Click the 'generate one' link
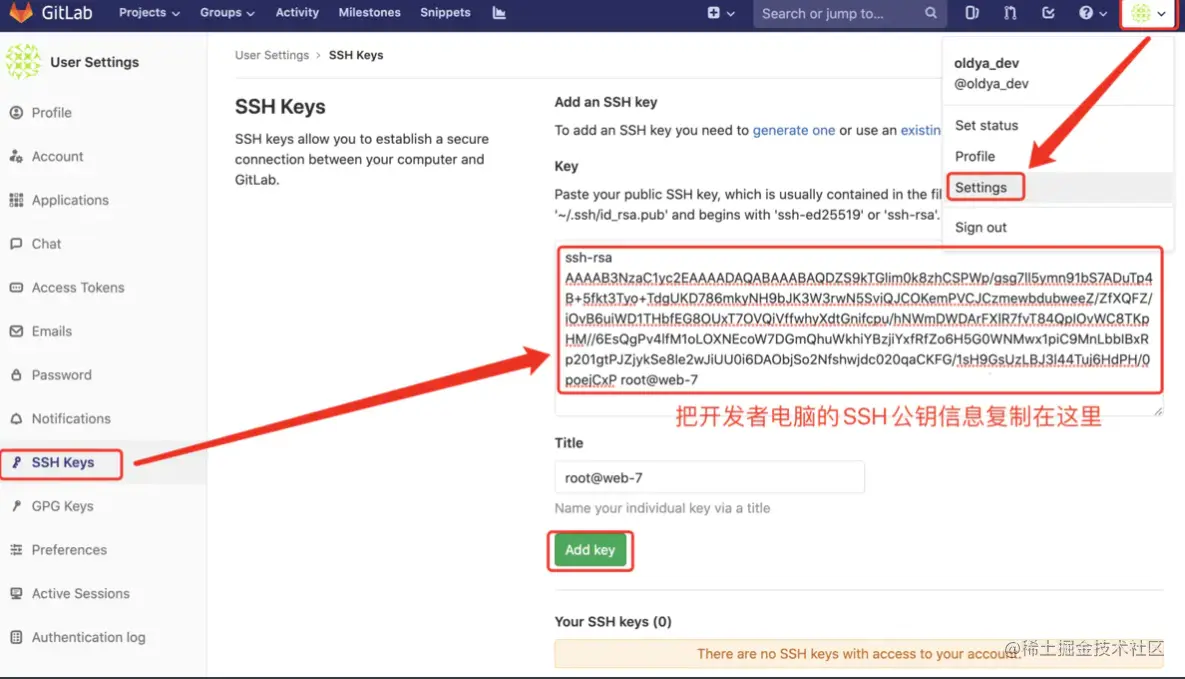This screenshot has width=1185, height=679. (x=794, y=130)
